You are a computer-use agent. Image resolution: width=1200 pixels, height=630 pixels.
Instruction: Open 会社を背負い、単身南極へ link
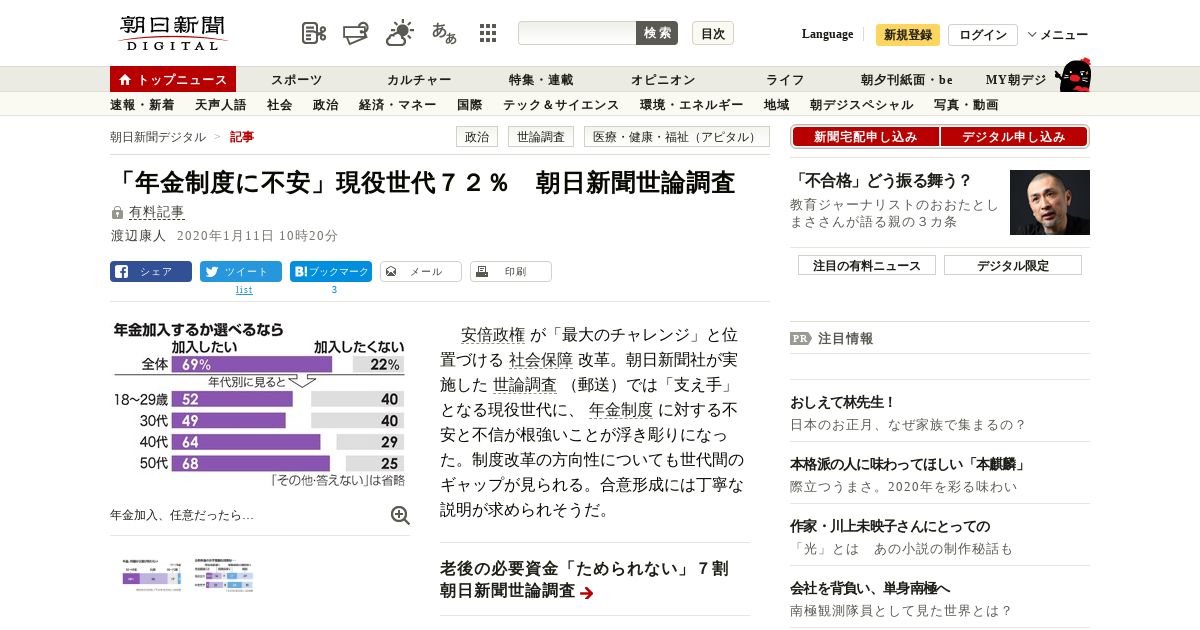(x=870, y=588)
